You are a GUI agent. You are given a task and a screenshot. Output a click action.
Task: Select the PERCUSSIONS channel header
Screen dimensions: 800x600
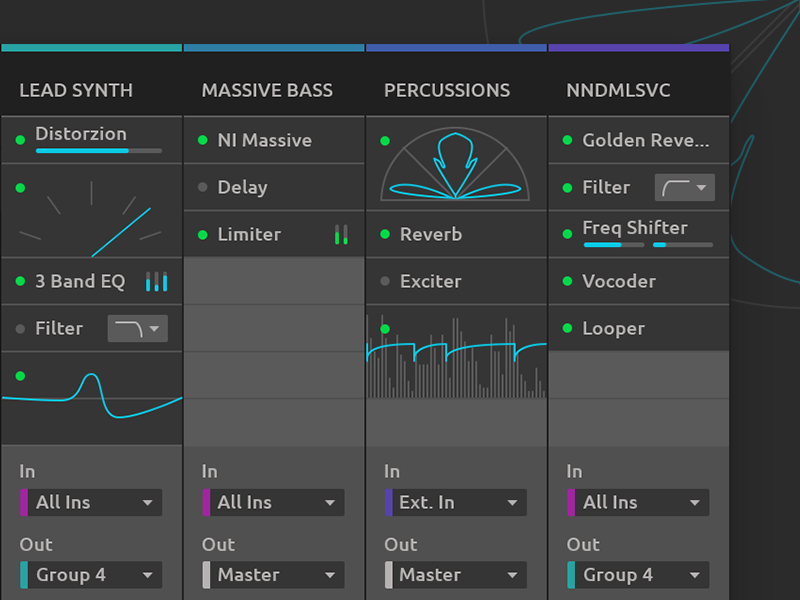click(446, 90)
